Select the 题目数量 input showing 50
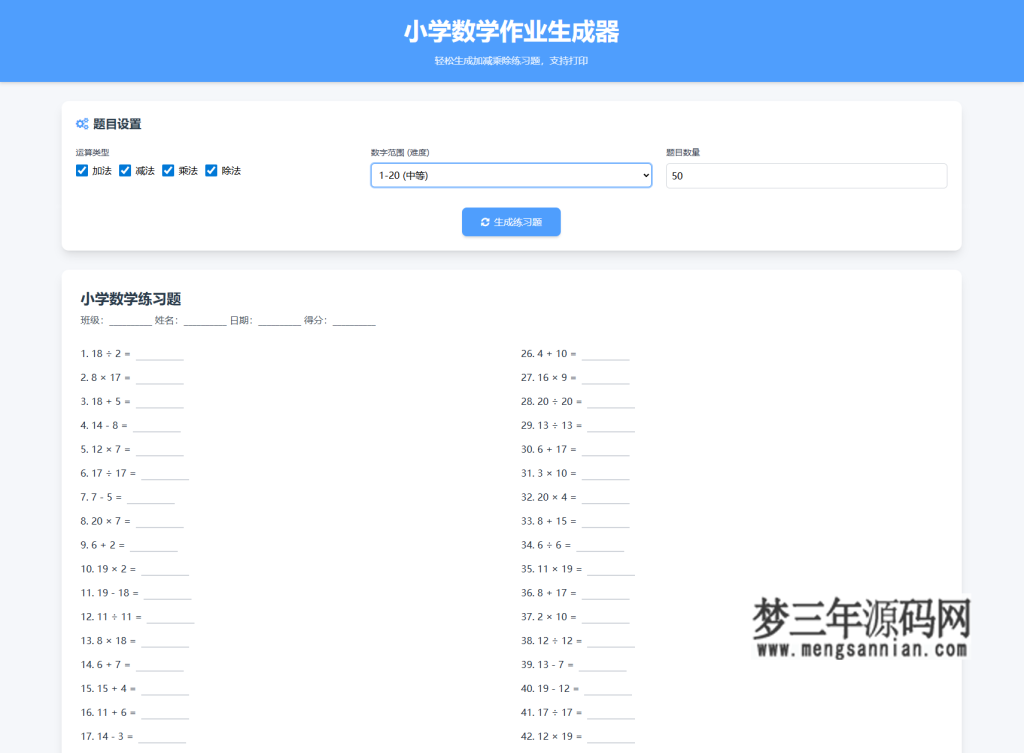Viewport: 1024px width, 753px height. point(806,175)
